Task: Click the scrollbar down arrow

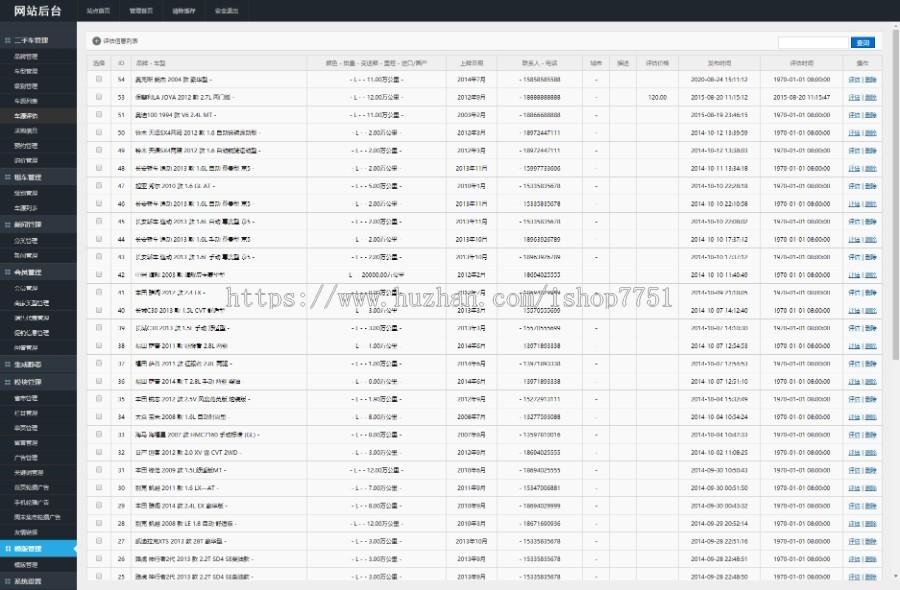Action: point(895,577)
